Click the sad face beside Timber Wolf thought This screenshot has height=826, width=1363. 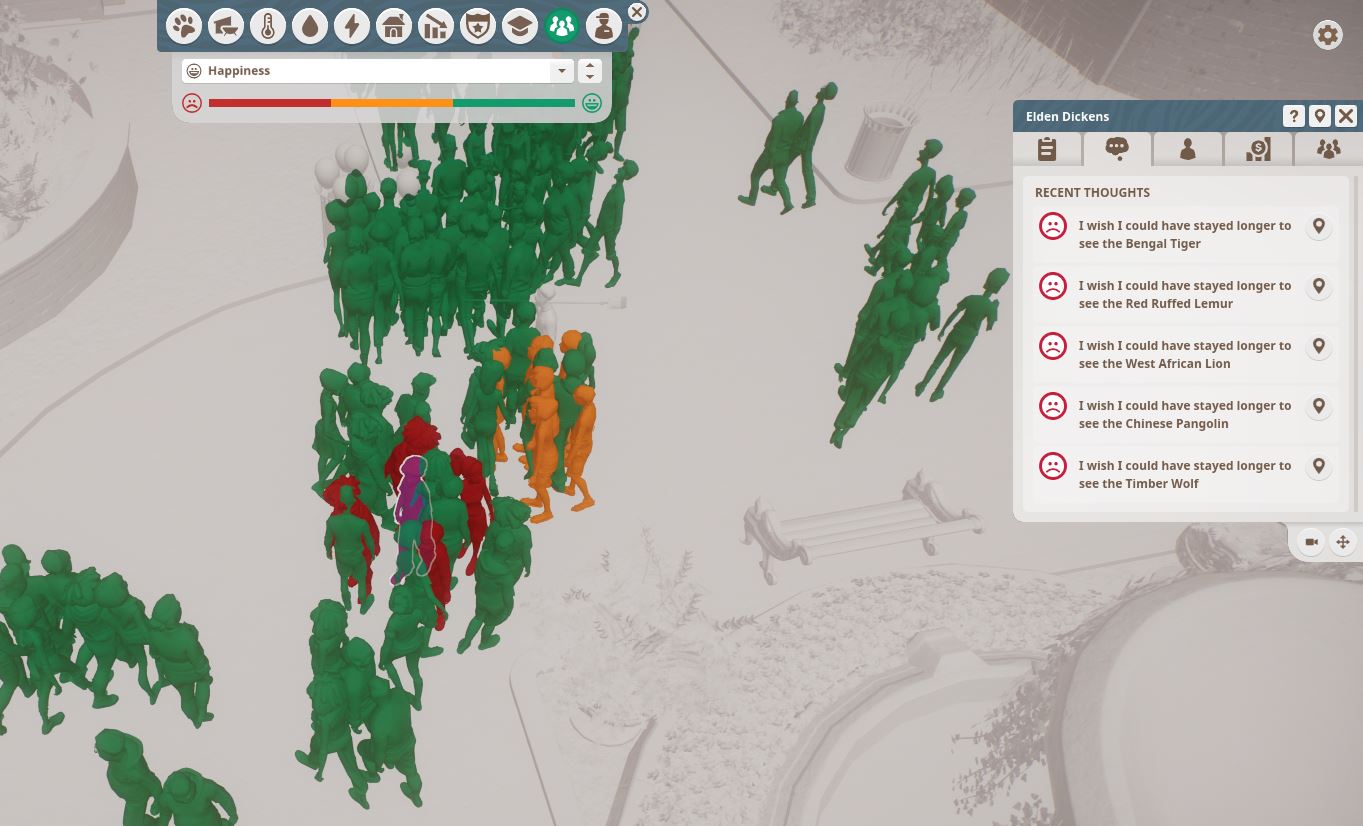pyautogui.click(x=1052, y=466)
